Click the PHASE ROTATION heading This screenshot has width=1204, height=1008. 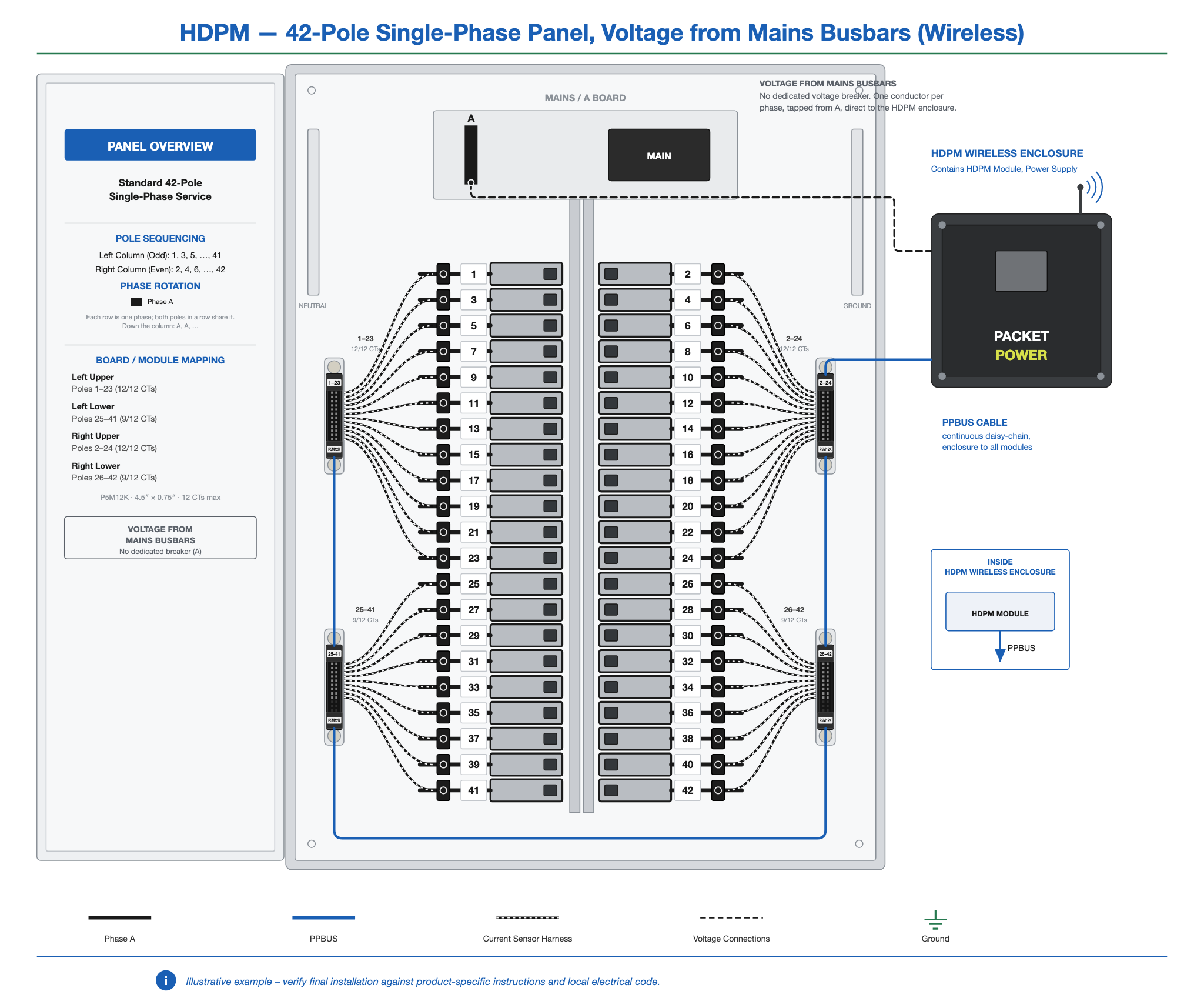tap(160, 286)
